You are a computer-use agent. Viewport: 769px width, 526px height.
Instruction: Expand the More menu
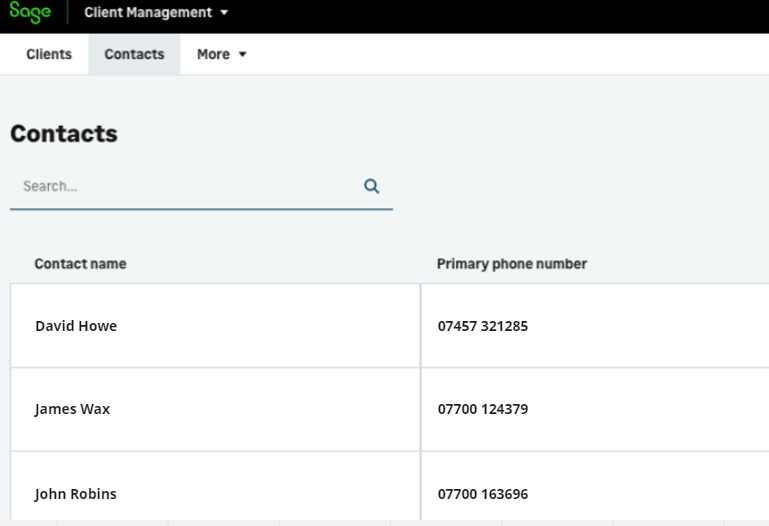coord(213,54)
